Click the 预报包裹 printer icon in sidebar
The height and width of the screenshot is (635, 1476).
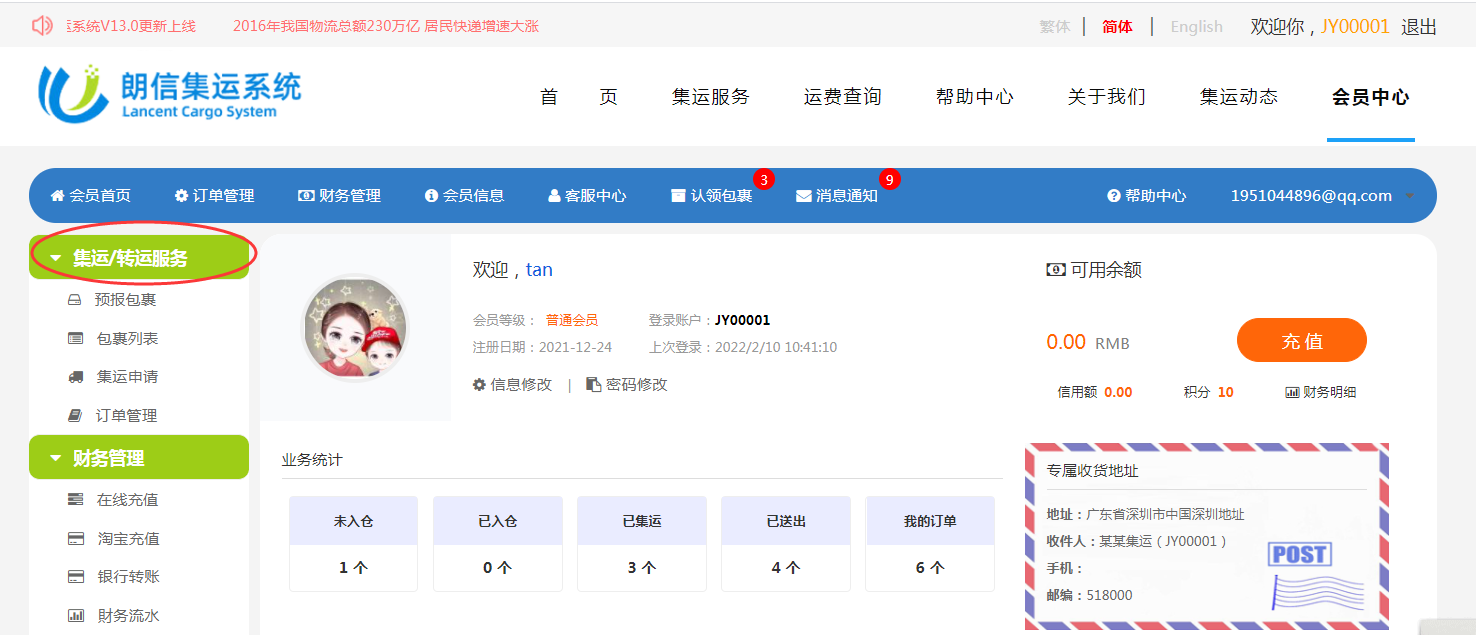coord(75,300)
